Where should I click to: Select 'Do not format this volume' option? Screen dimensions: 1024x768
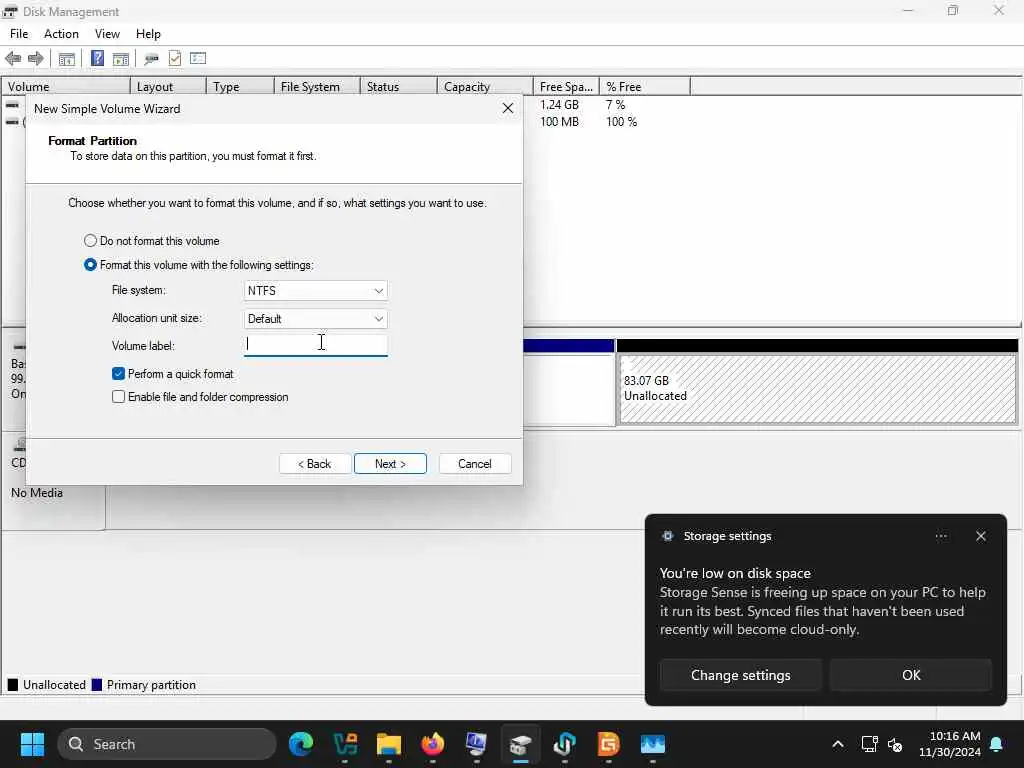coord(152,241)
